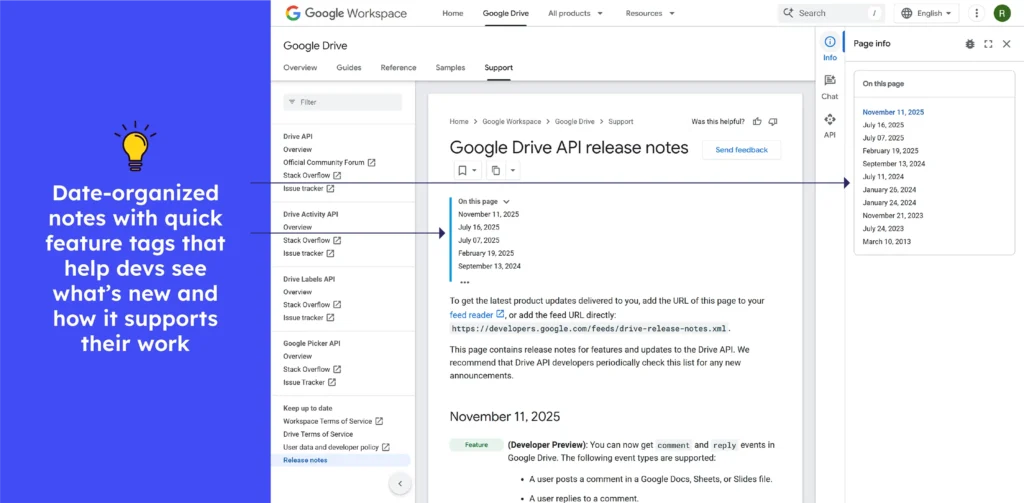Image resolution: width=1024 pixels, height=503 pixels.
Task: Click the filter icon in sidebar
Action: tap(292, 103)
